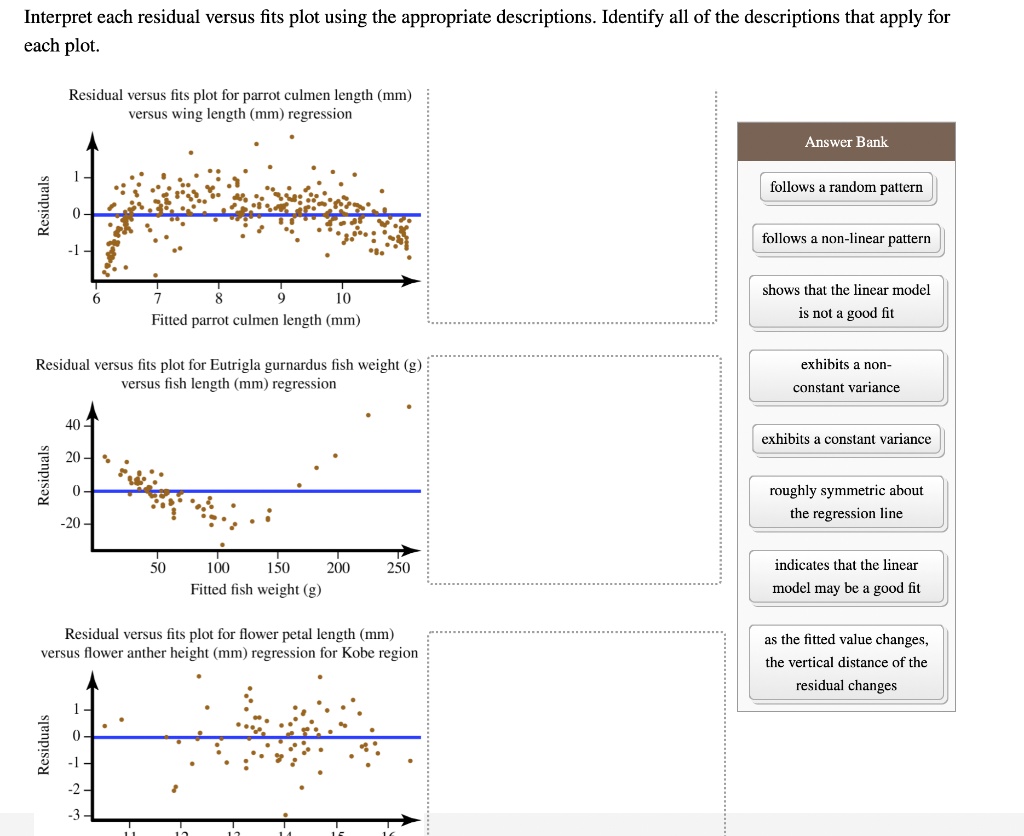Click the "as the fitted value changes" description tile
Screen dimensions: 1024x836
coord(847,662)
